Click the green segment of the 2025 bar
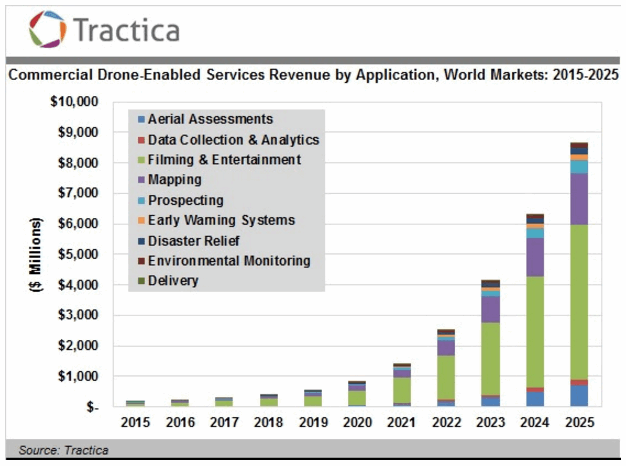 (x=578, y=300)
